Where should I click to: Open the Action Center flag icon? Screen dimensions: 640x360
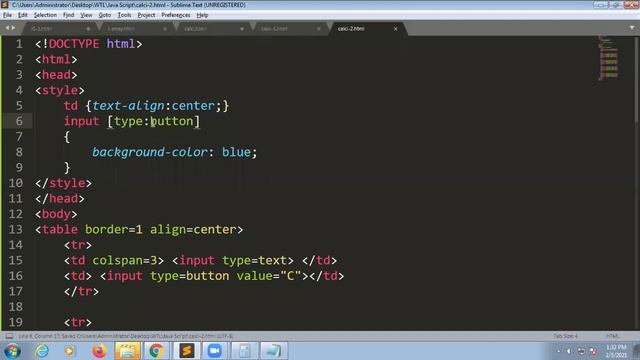point(593,351)
